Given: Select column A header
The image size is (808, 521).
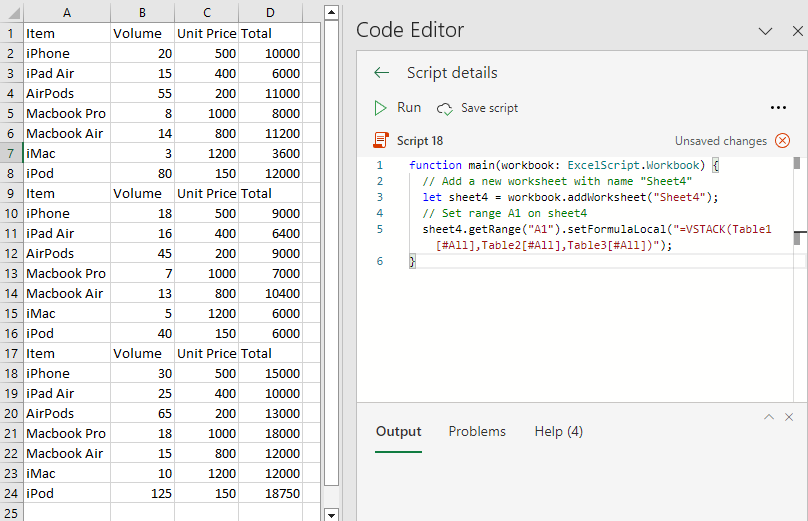Looking at the screenshot, I should click(x=67, y=13).
